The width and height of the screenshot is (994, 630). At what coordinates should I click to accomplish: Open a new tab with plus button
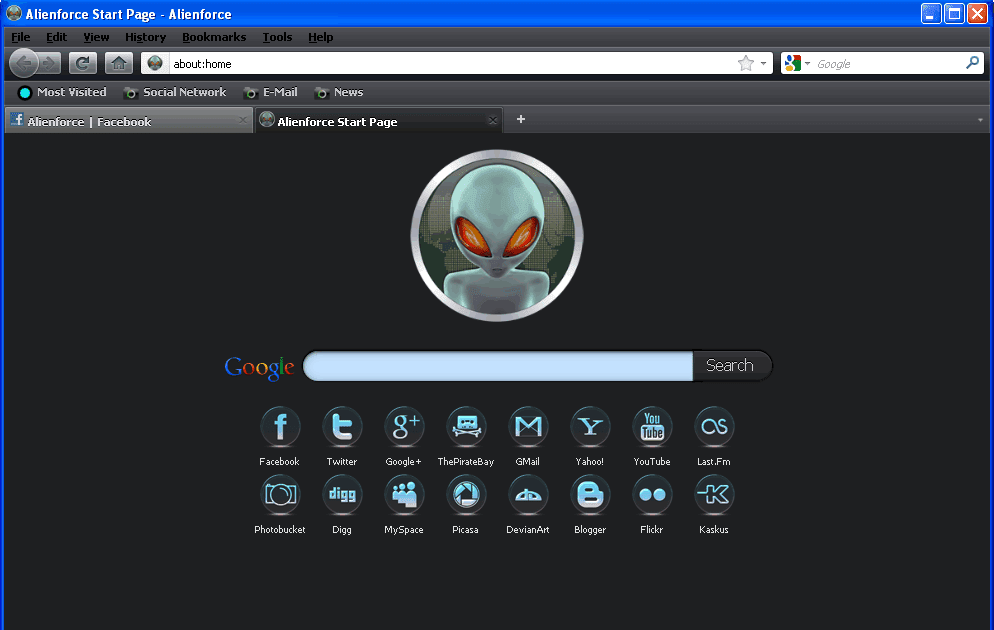coord(520,119)
